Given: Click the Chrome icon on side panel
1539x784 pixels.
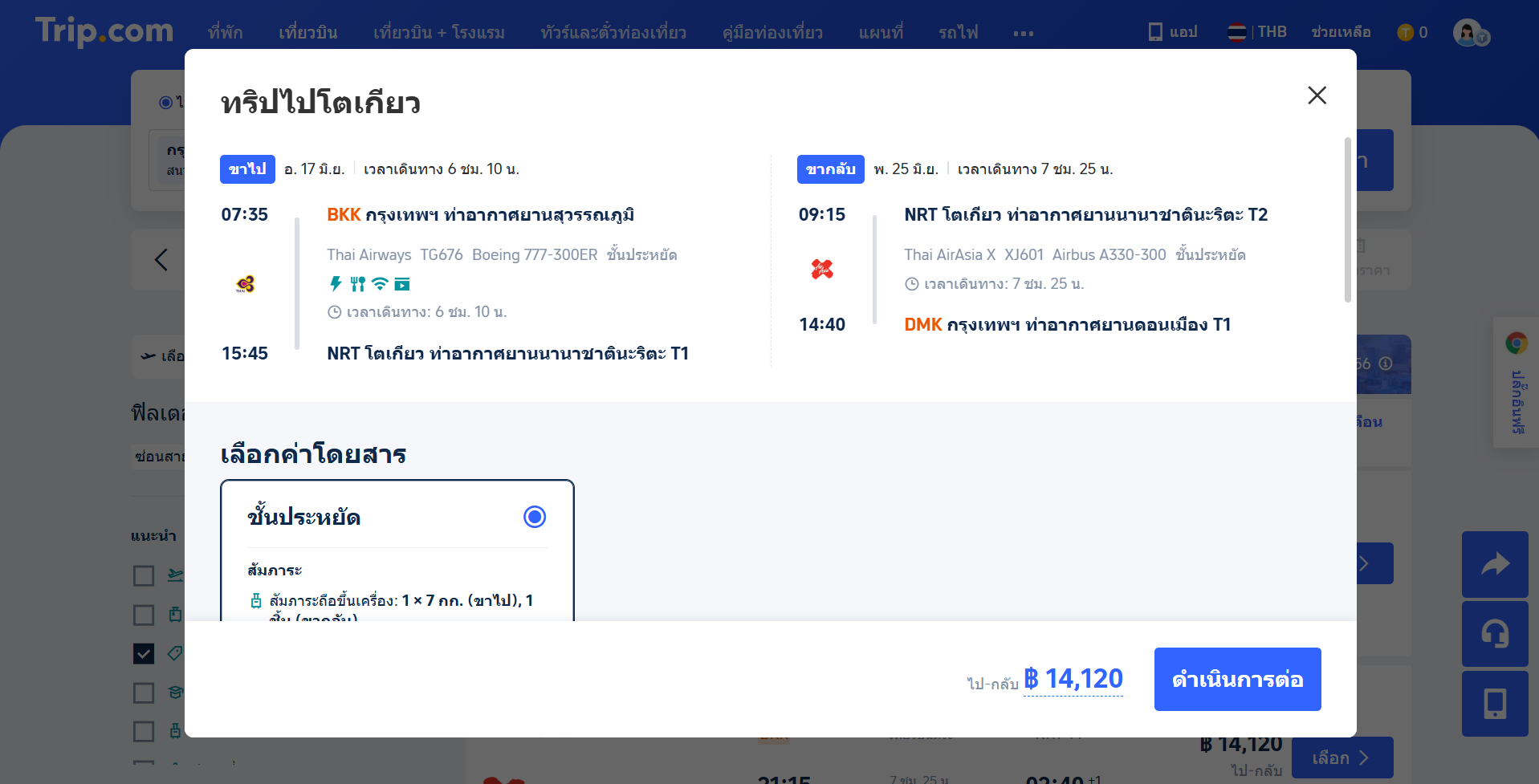Looking at the screenshot, I should (x=1517, y=343).
